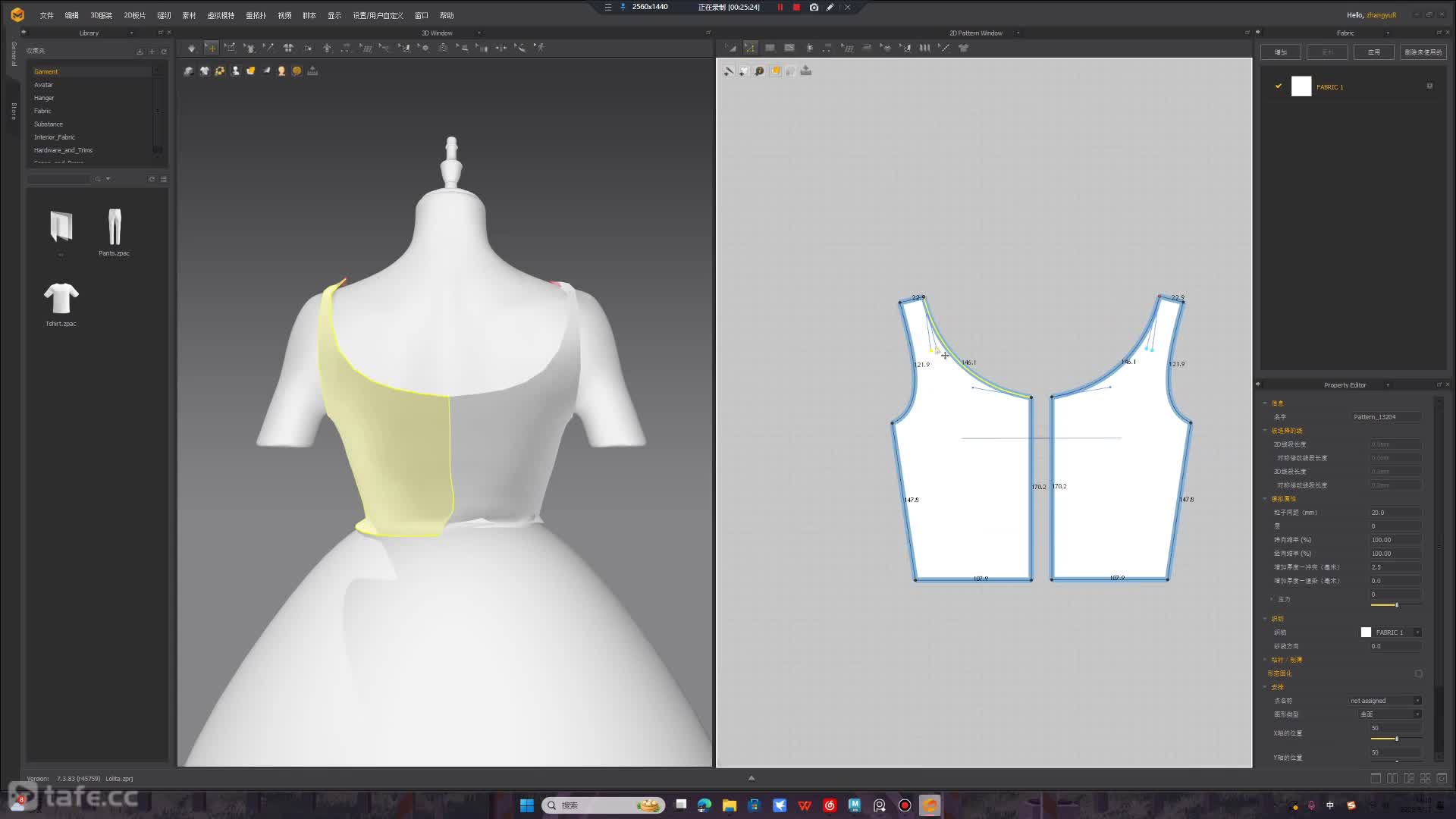Screen dimensions: 1456x819
Task: Select the highlighted edit pattern tool in the 2D toolbar
Action: (x=750, y=48)
